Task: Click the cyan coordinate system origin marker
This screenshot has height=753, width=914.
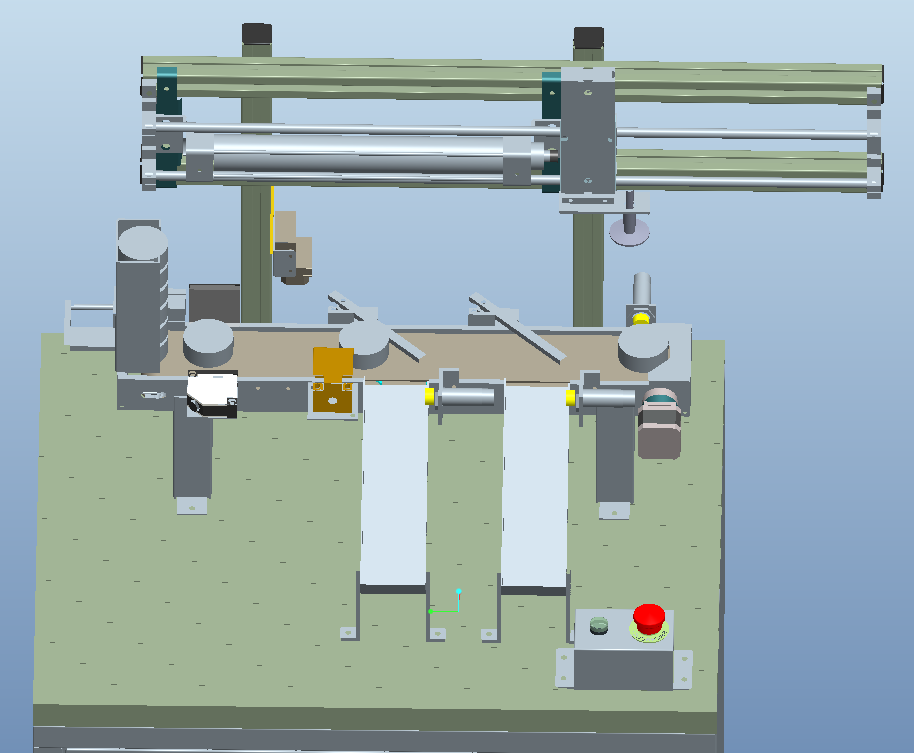Action: tap(459, 592)
